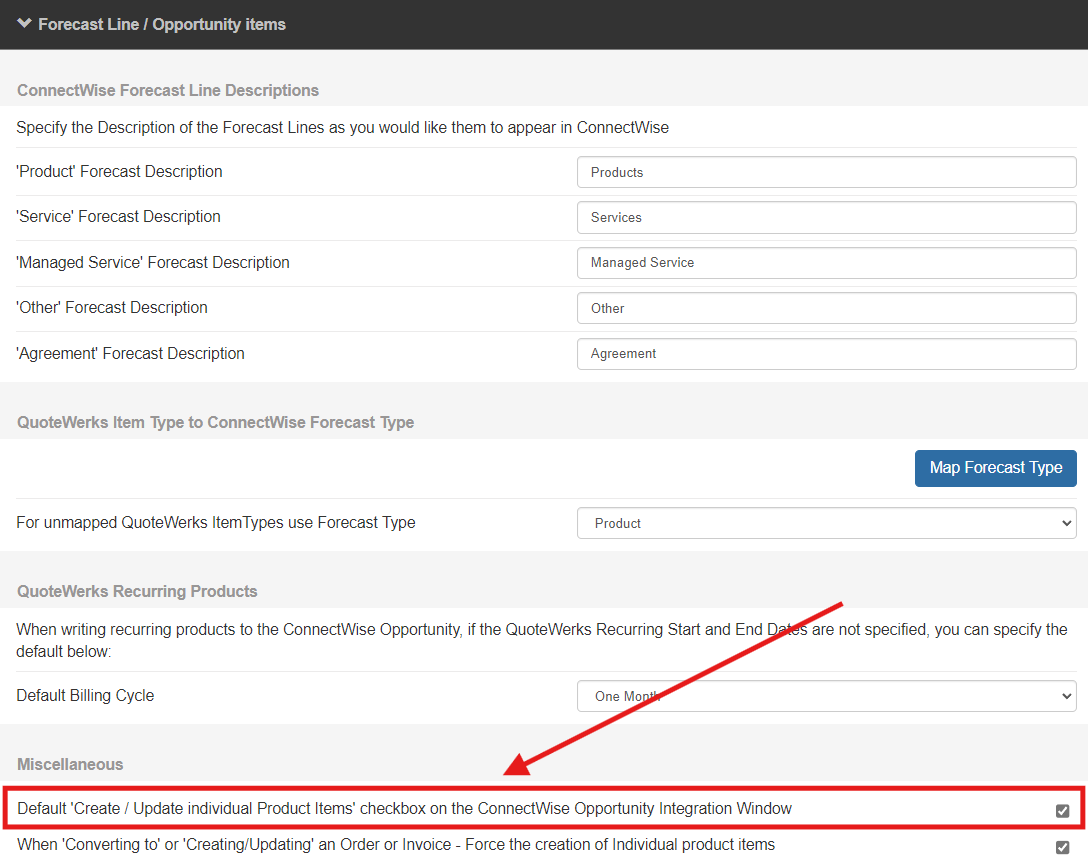The width and height of the screenshot is (1088, 858).
Task: Focus the 'Product' Forecast Description field
Action: pos(826,172)
